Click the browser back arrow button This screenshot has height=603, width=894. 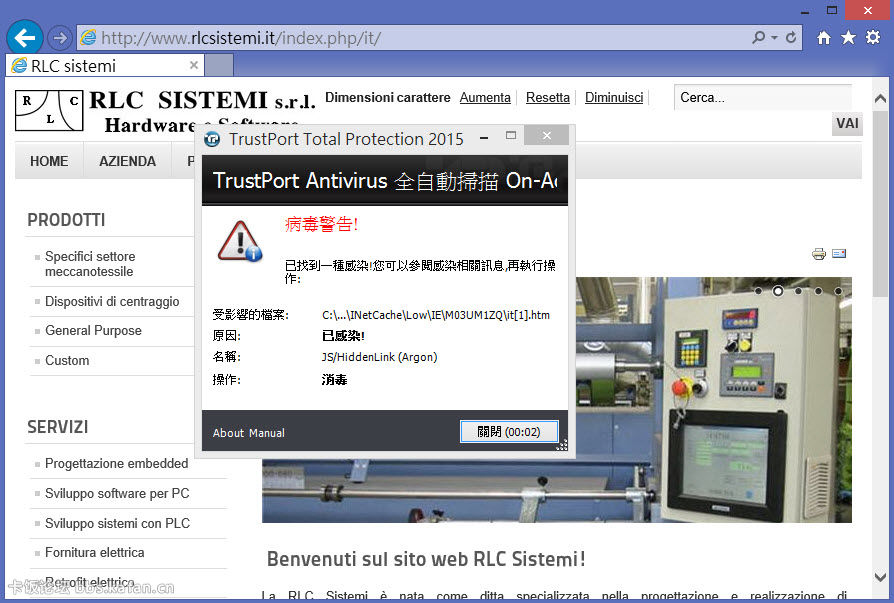24,38
